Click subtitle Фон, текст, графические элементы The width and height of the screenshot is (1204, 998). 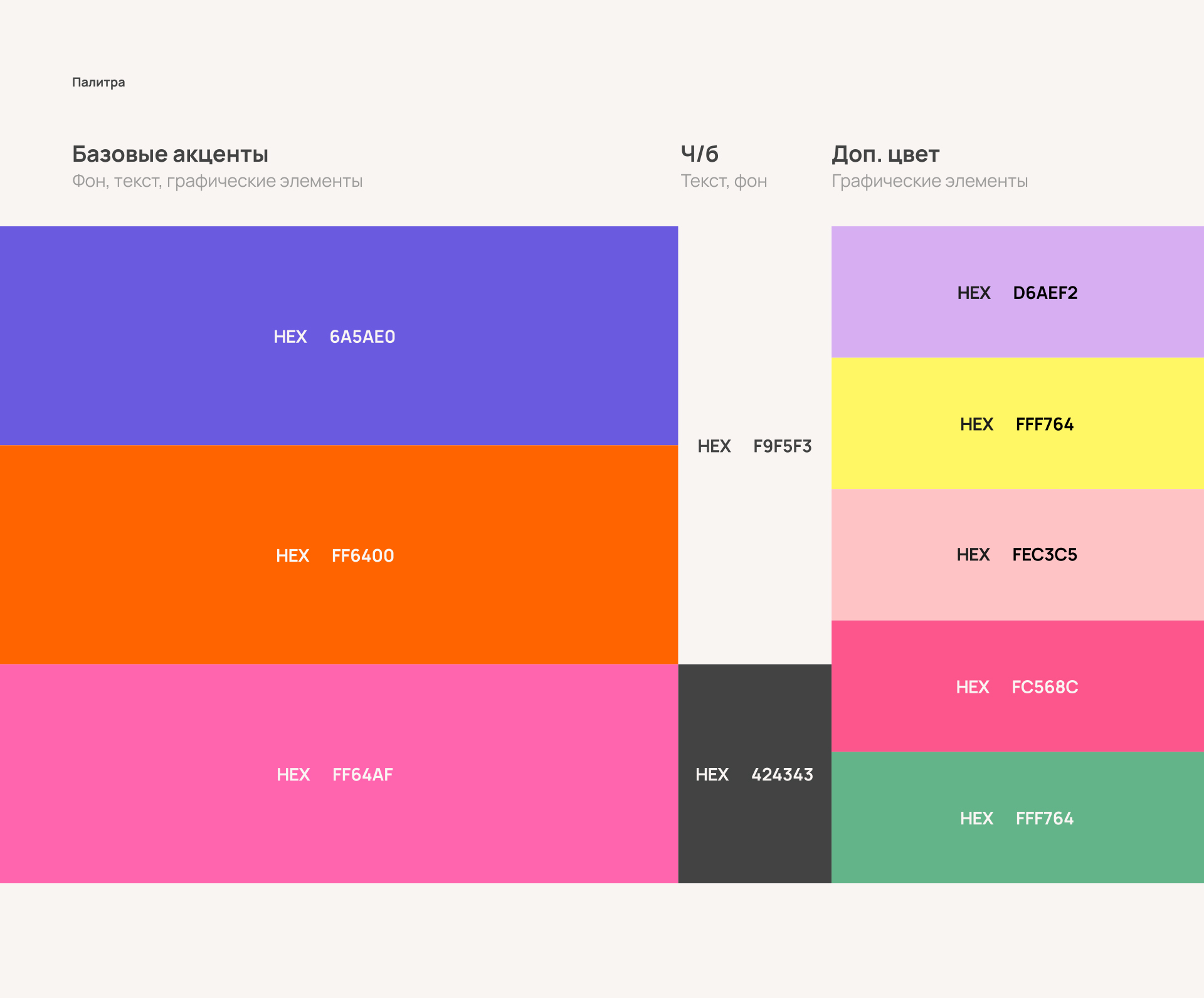coord(217,181)
